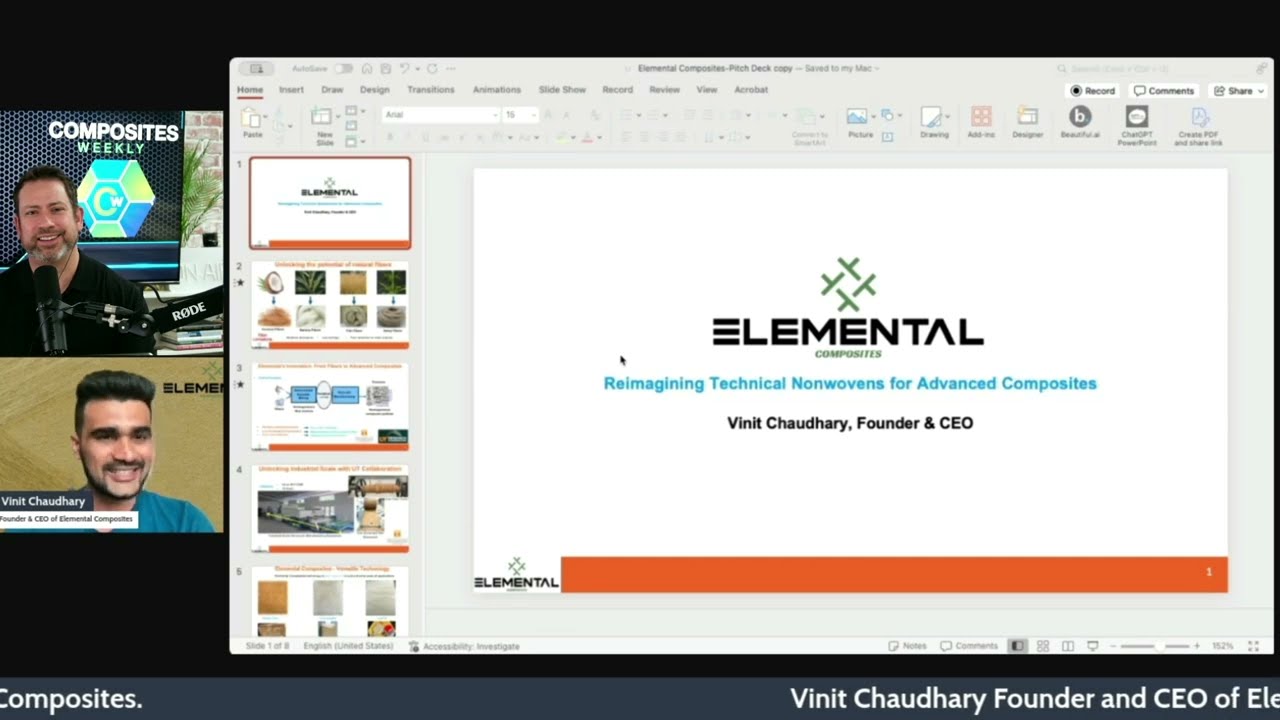
Task: Open the slide Layout dropdown
Action: click(355, 111)
